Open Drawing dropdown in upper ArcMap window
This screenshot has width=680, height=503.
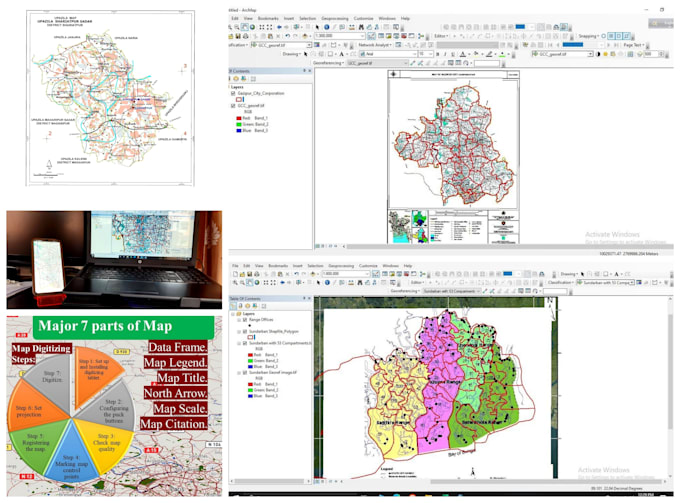[292, 54]
